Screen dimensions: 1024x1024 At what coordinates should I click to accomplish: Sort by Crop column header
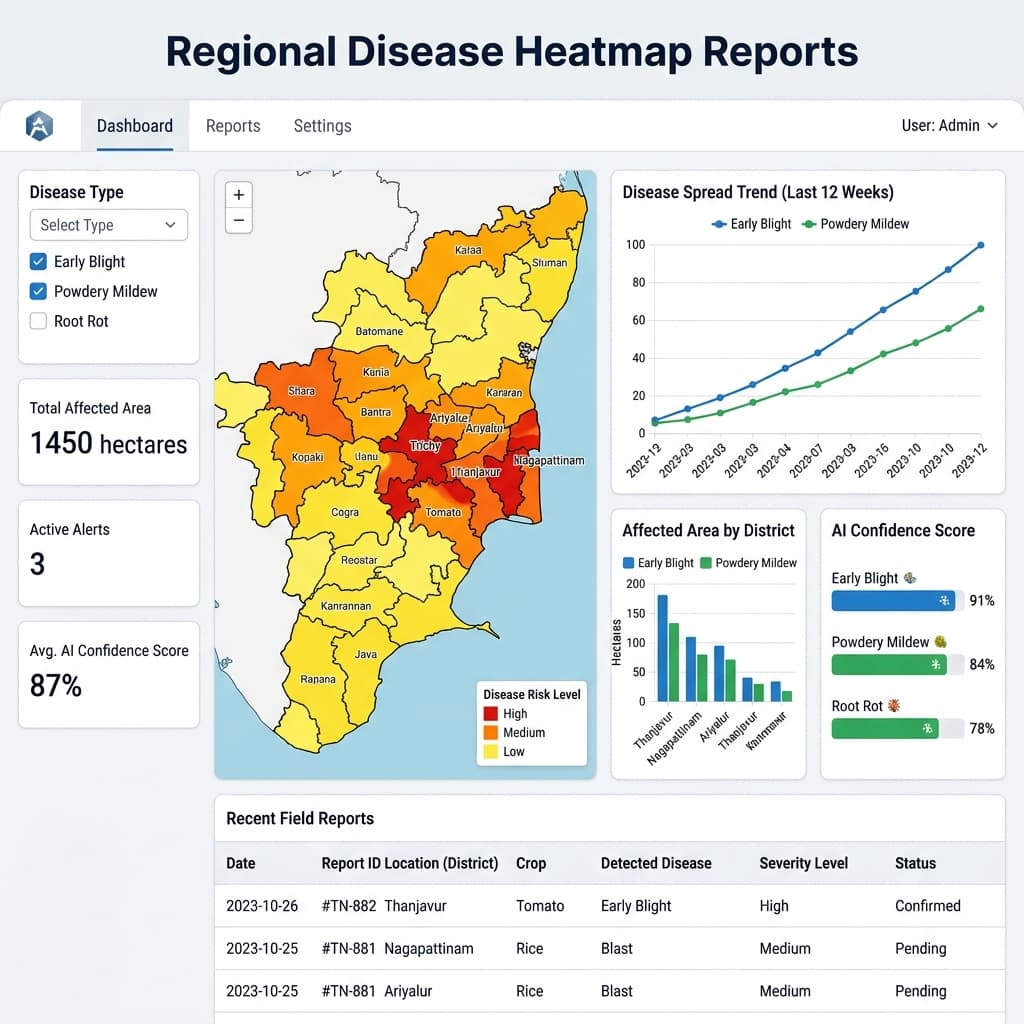pyautogui.click(x=531, y=863)
